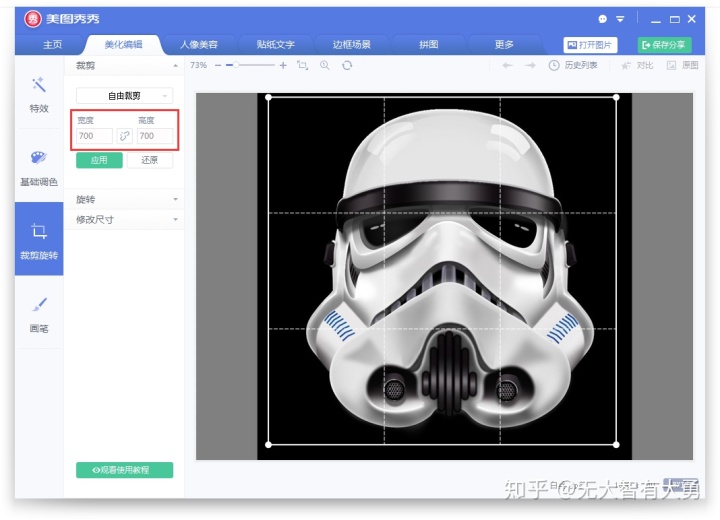Switch to the 美化编辑 tab
This screenshot has height=520, width=720.
(x=123, y=45)
